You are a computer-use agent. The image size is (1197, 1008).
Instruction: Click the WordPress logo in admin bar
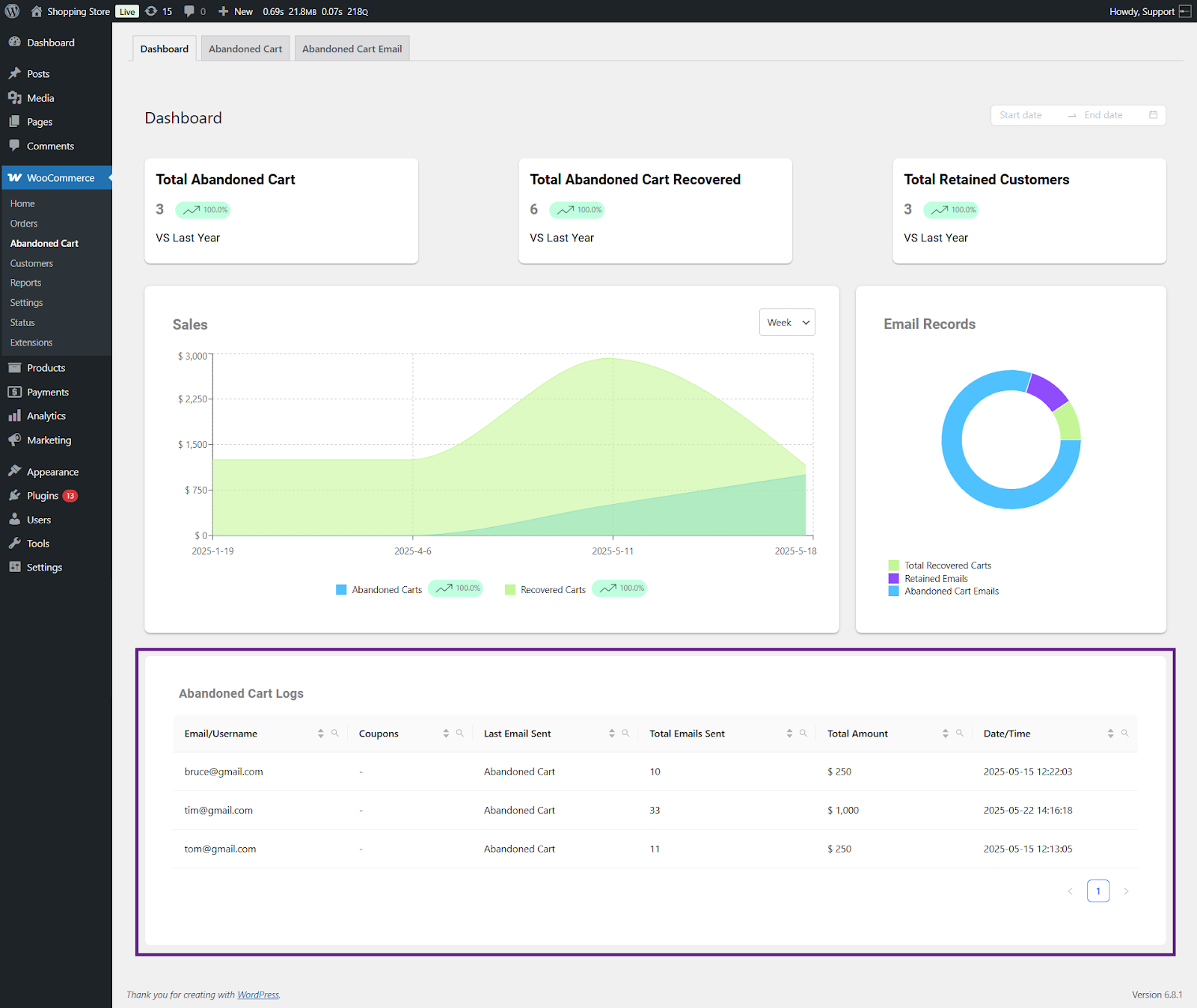13,11
